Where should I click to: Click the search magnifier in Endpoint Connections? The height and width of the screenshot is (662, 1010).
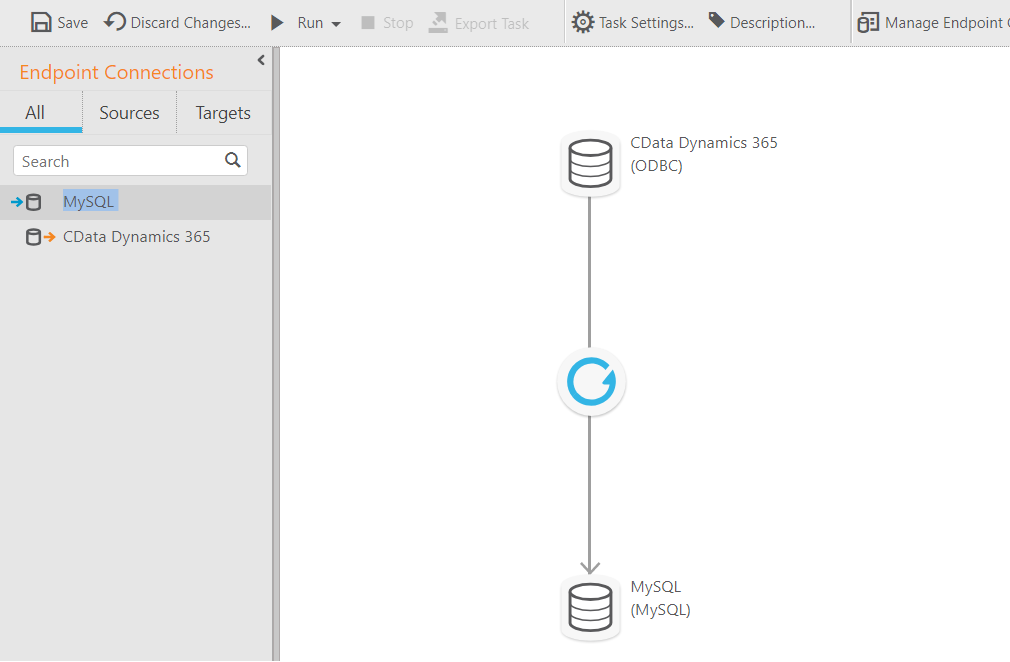[232, 160]
